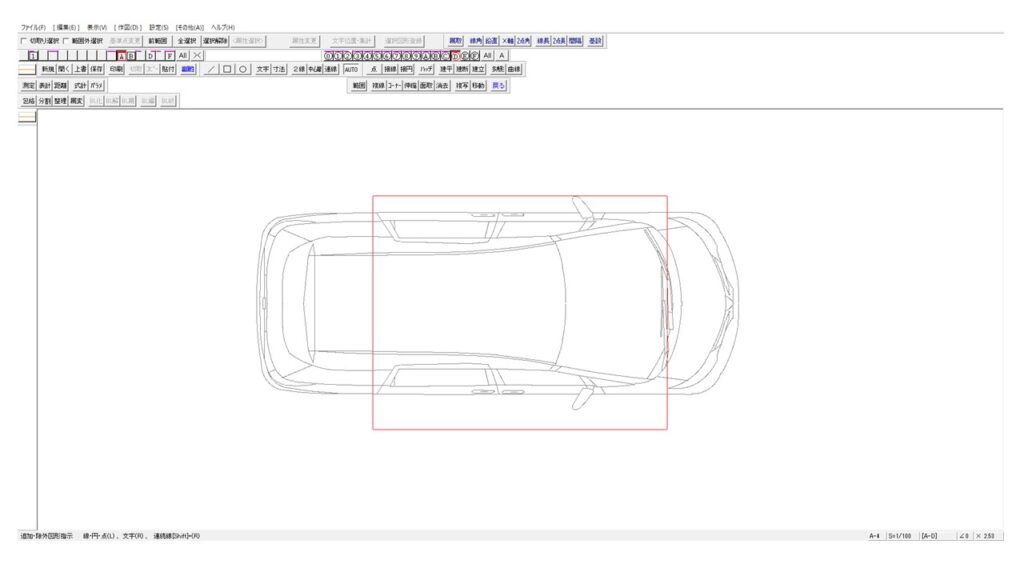Open the ファイル(F) menu

tap(33, 26)
